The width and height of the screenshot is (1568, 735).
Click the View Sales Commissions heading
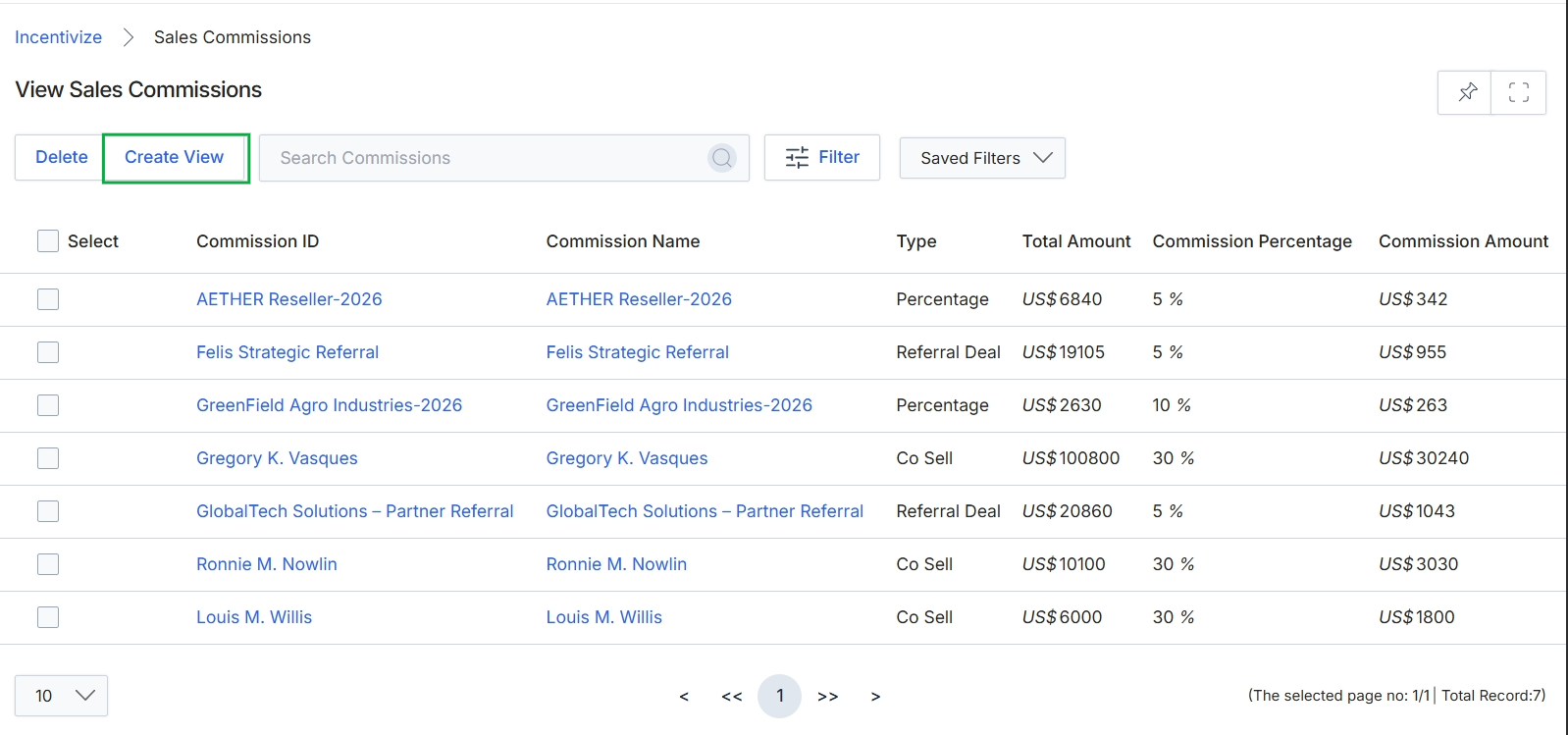[x=138, y=89]
